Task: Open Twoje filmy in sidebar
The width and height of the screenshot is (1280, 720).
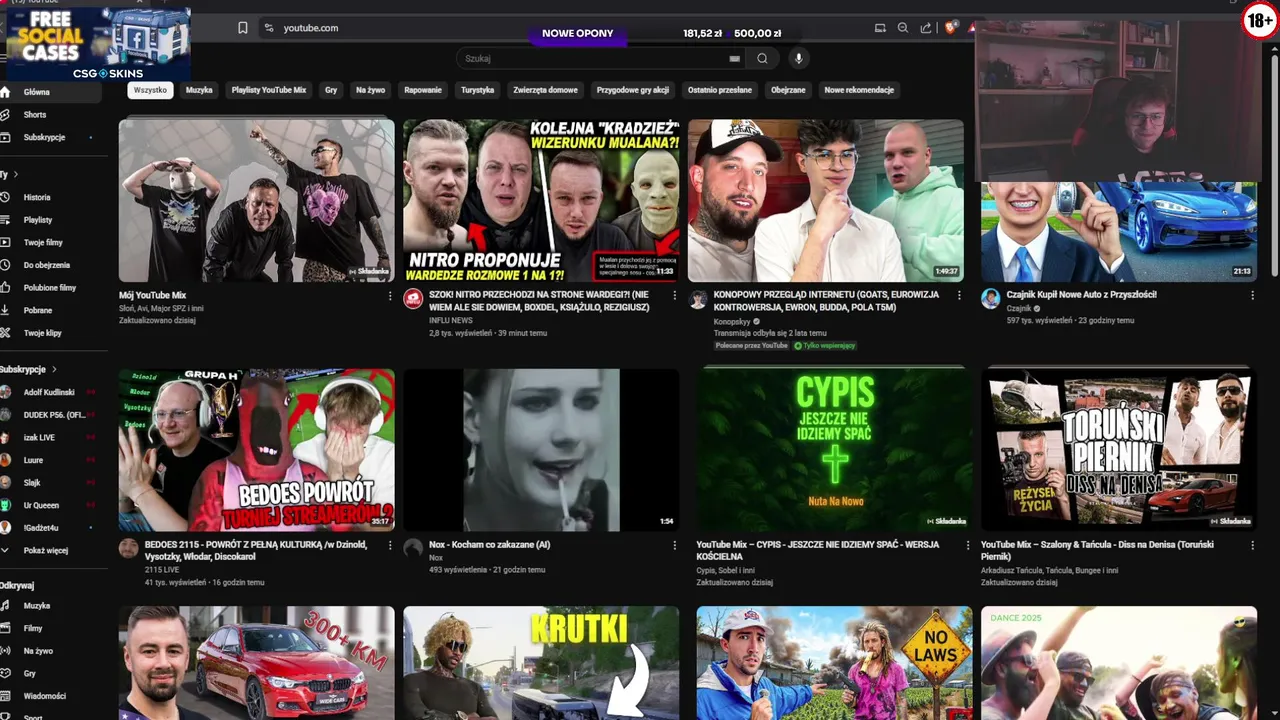Action: pyautogui.click(x=48, y=243)
